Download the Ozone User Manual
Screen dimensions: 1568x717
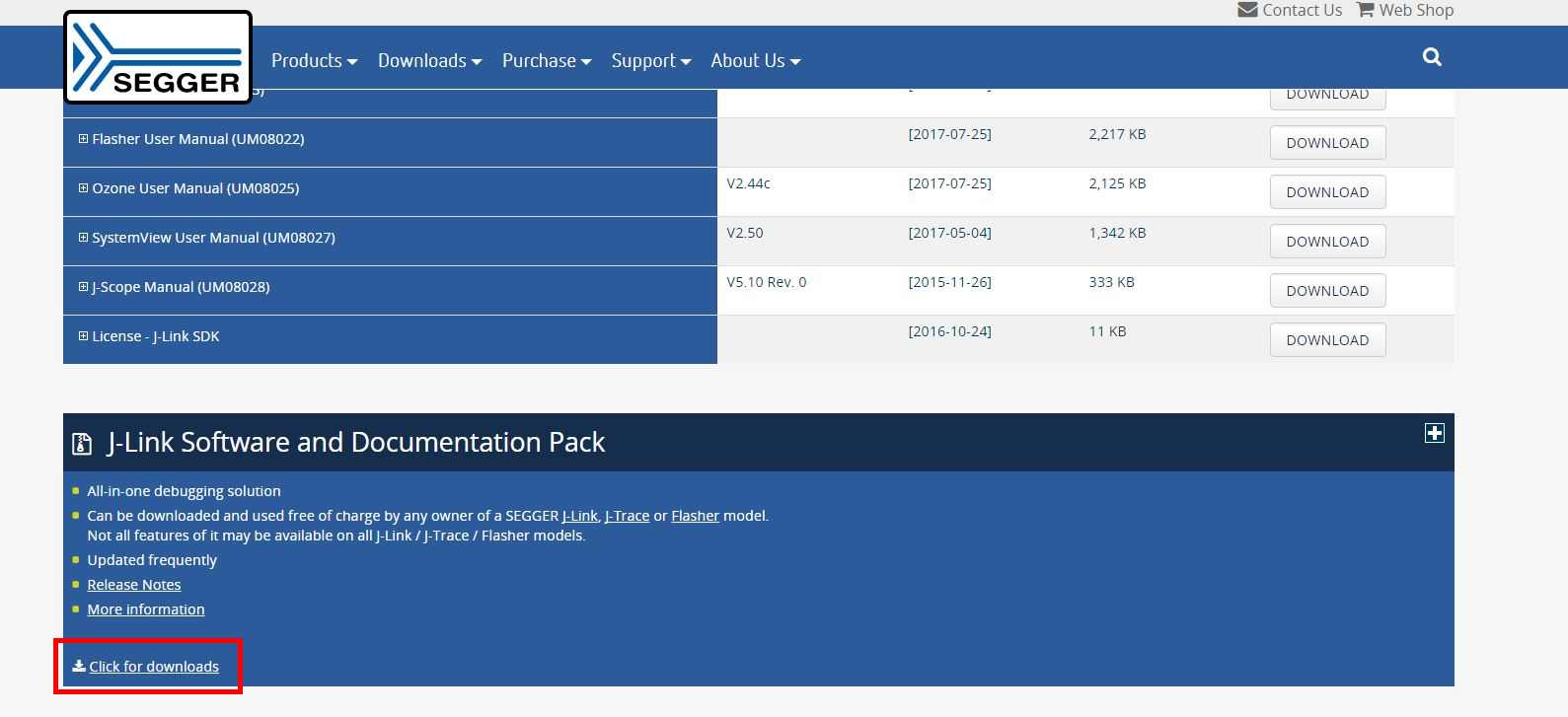[x=1327, y=192]
